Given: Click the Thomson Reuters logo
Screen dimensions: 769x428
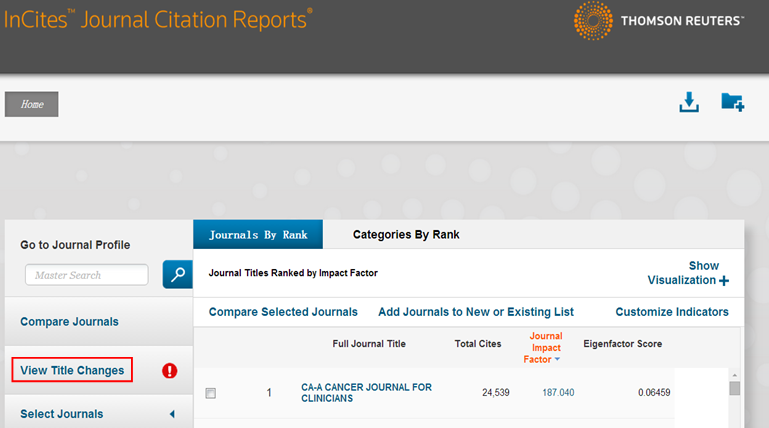Looking at the screenshot, I should tap(658, 22).
